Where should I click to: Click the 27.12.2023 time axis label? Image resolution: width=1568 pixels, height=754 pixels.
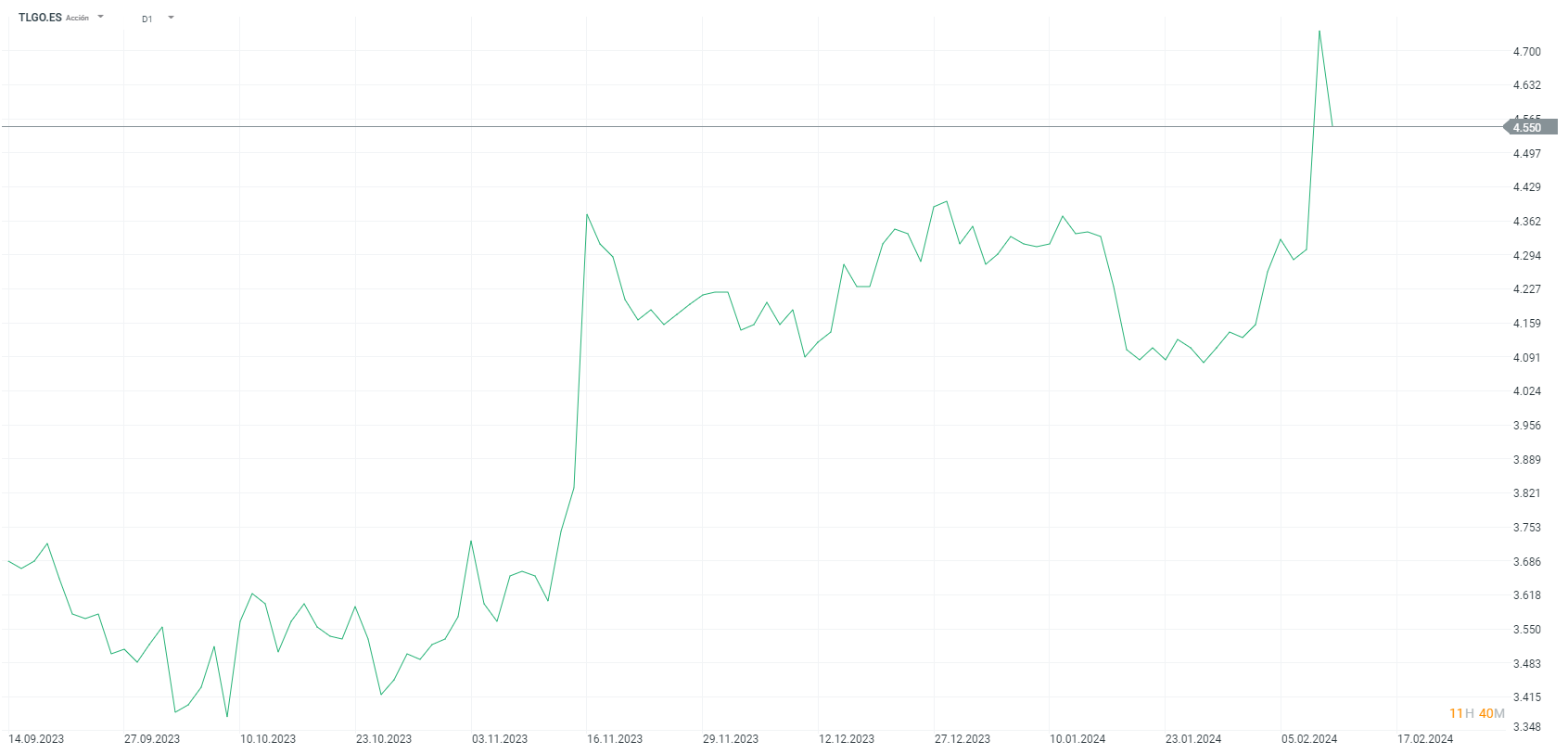pos(962,739)
